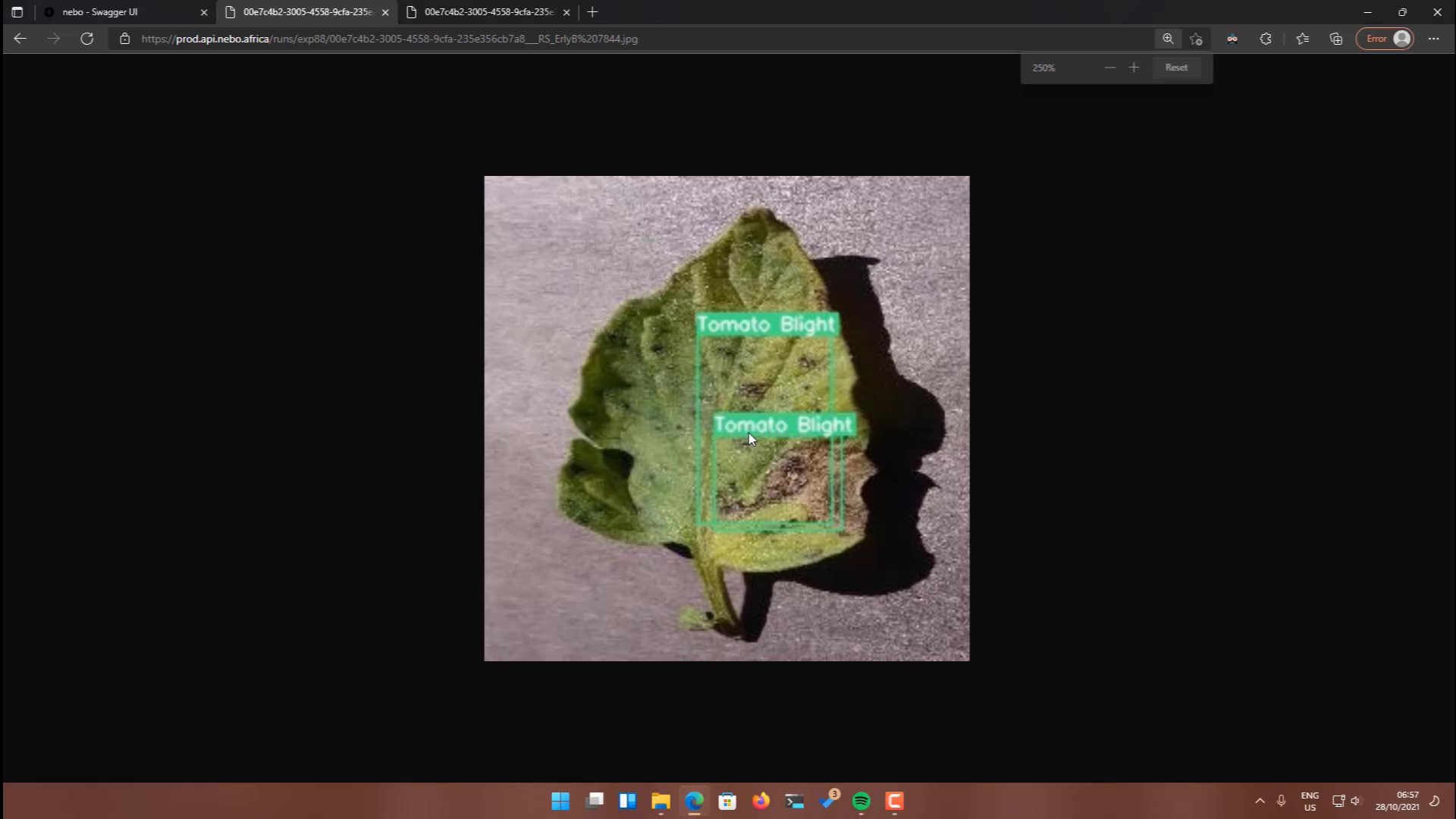
Task: Open the Collections icon
Action: click(x=1336, y=39)
